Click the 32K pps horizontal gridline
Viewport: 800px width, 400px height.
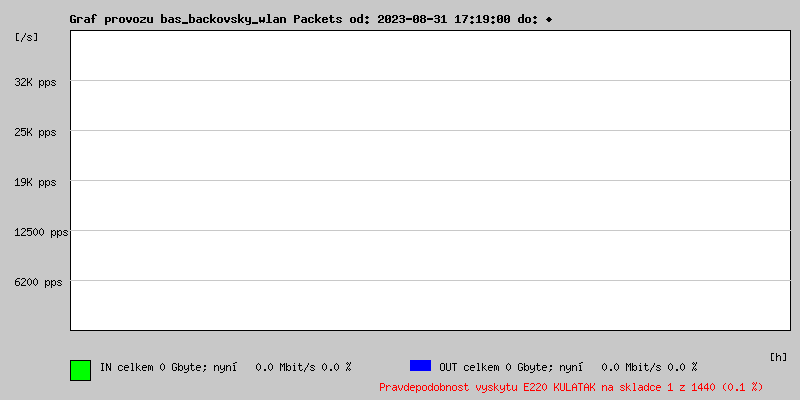(x=430, y=80)
